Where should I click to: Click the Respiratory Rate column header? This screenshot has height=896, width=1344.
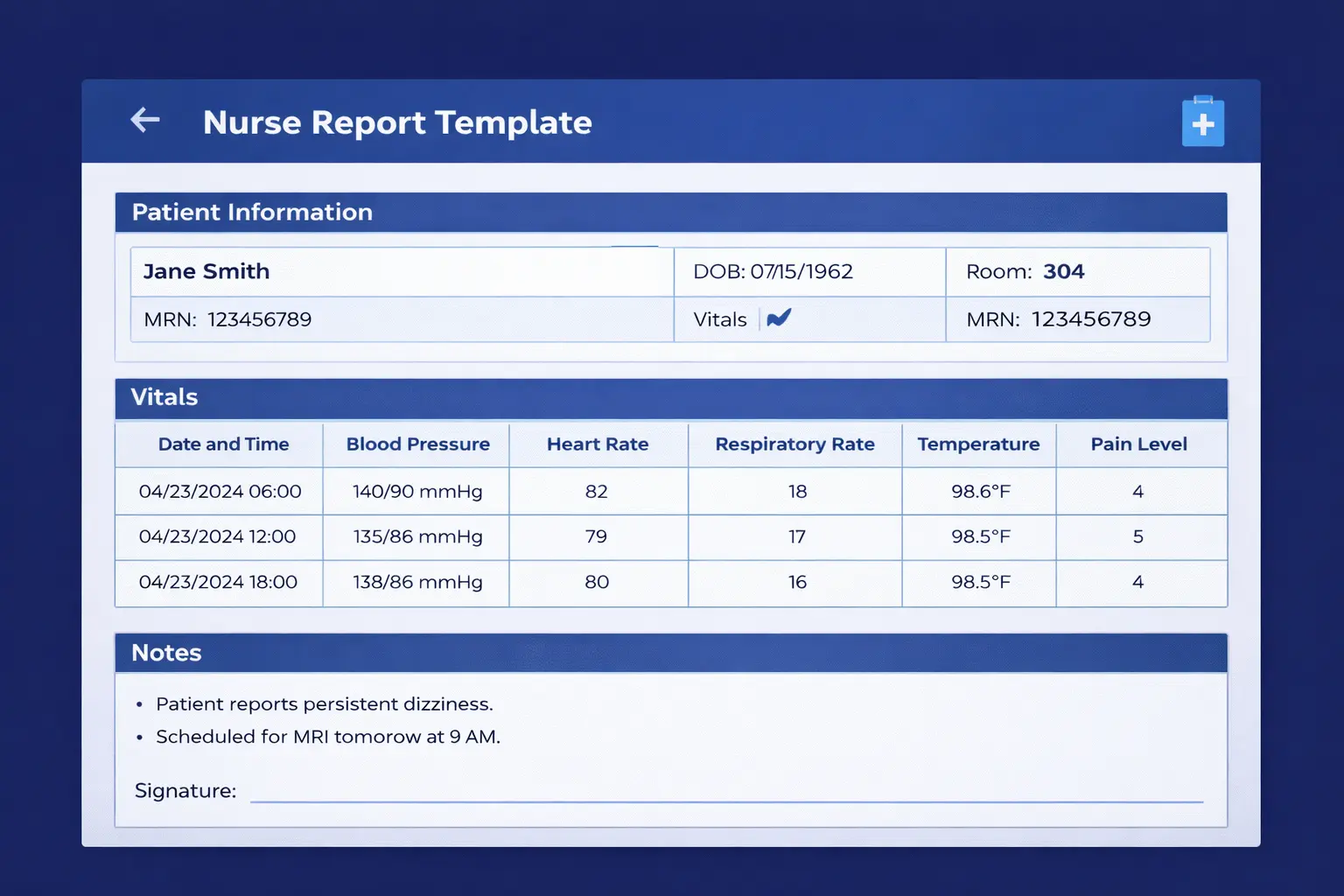pos(794,444)
